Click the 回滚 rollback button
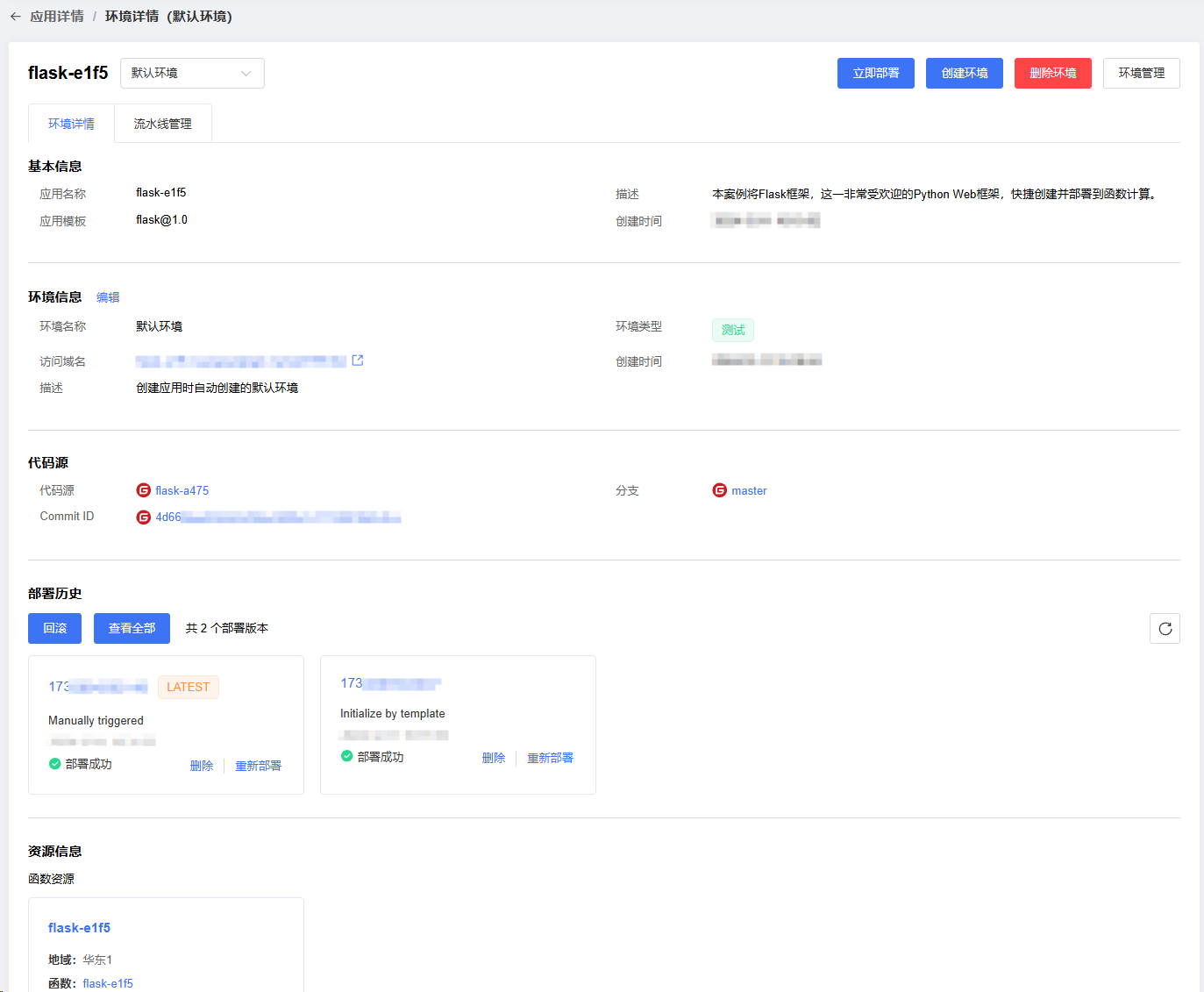Viewport: 1204px width, 992px height. click(54, 628)
